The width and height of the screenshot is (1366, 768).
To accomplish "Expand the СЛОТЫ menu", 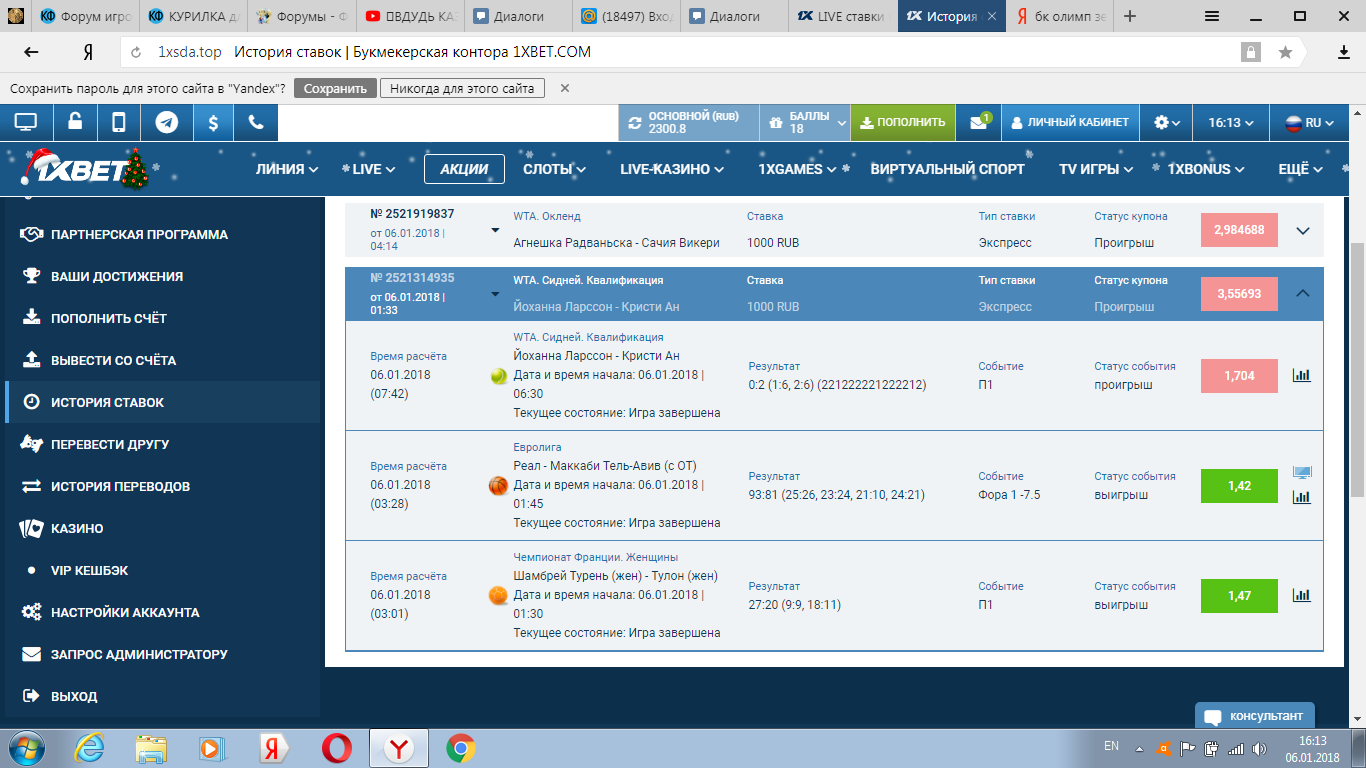I will point(554,169).
